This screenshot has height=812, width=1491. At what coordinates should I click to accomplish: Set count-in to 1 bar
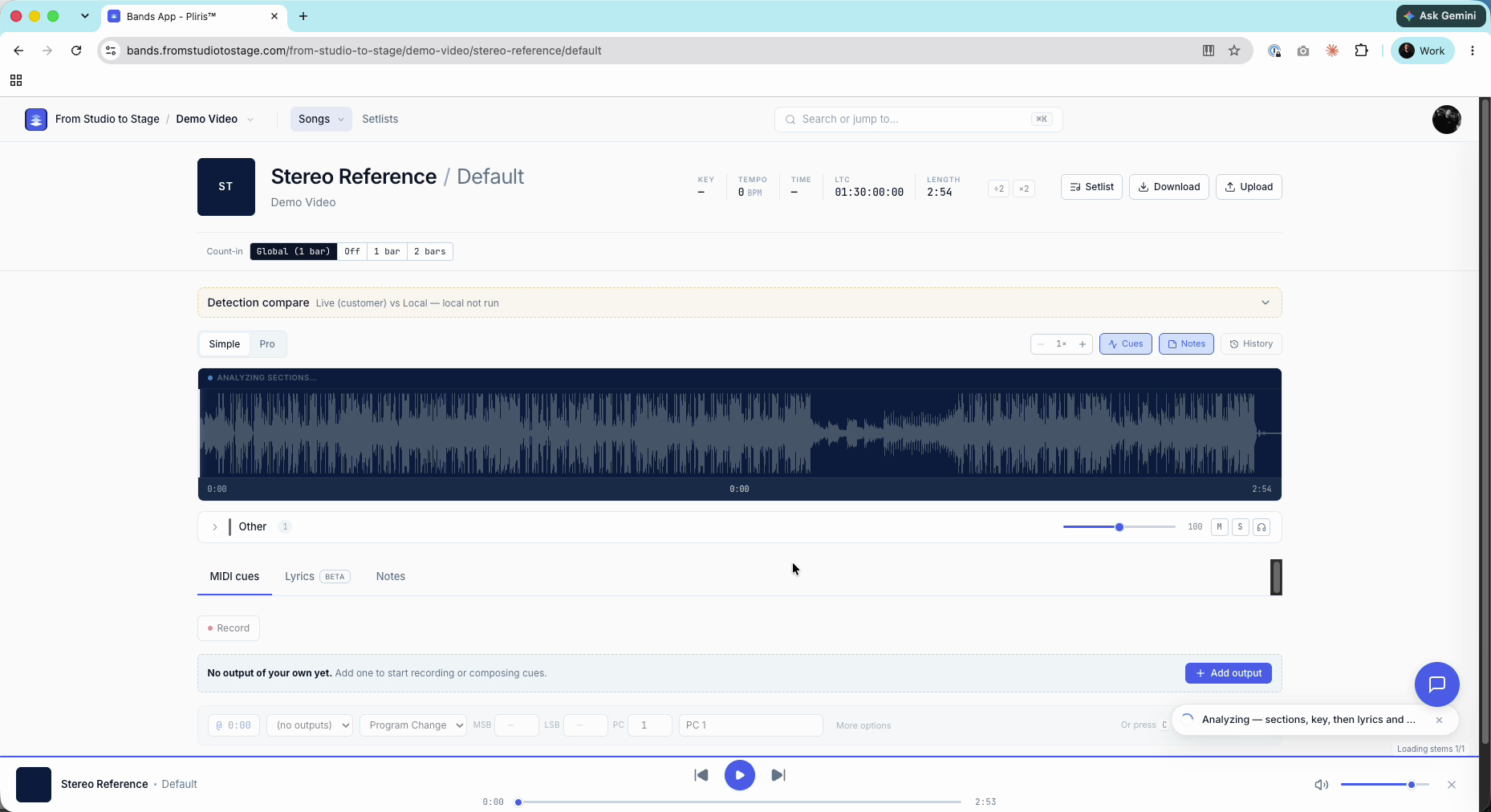click(387, 252)
